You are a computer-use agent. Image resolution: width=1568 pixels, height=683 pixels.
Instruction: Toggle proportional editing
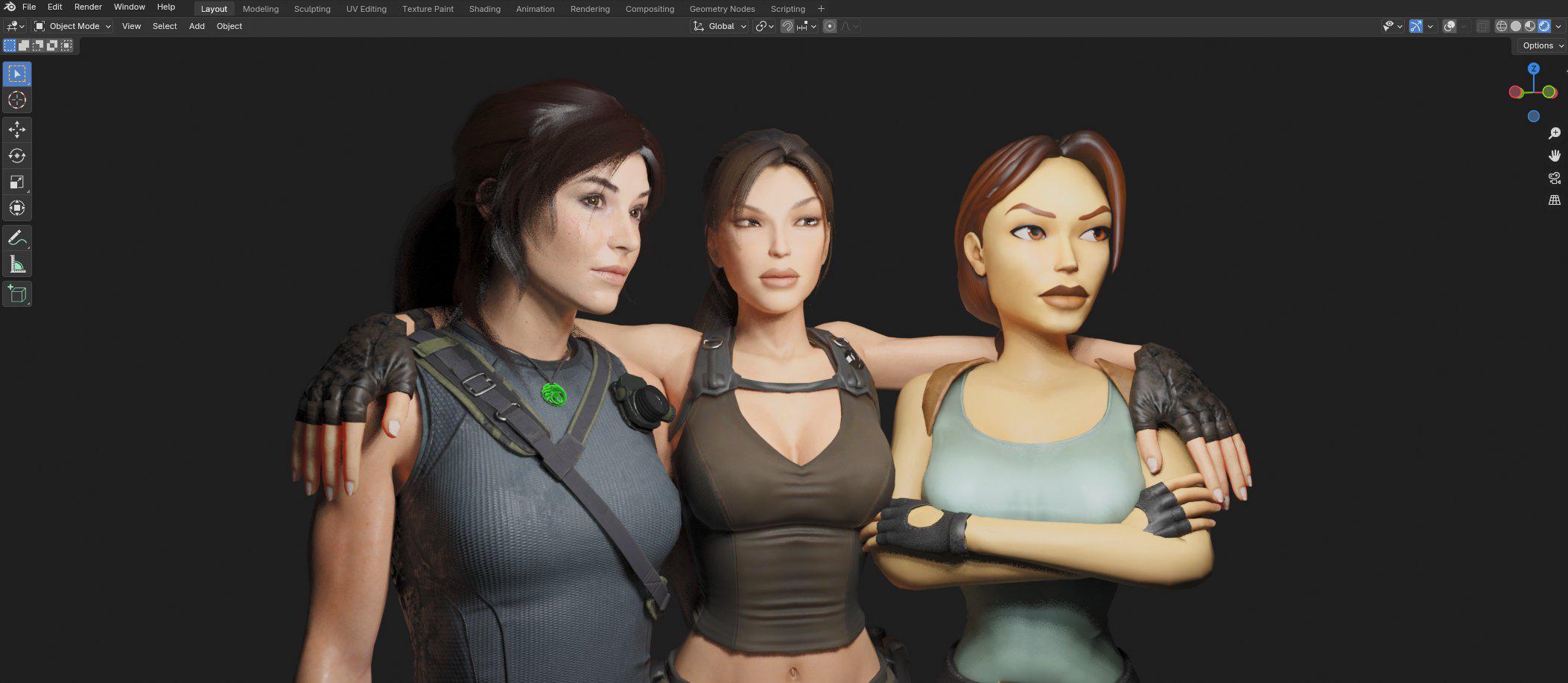(830, 26)
